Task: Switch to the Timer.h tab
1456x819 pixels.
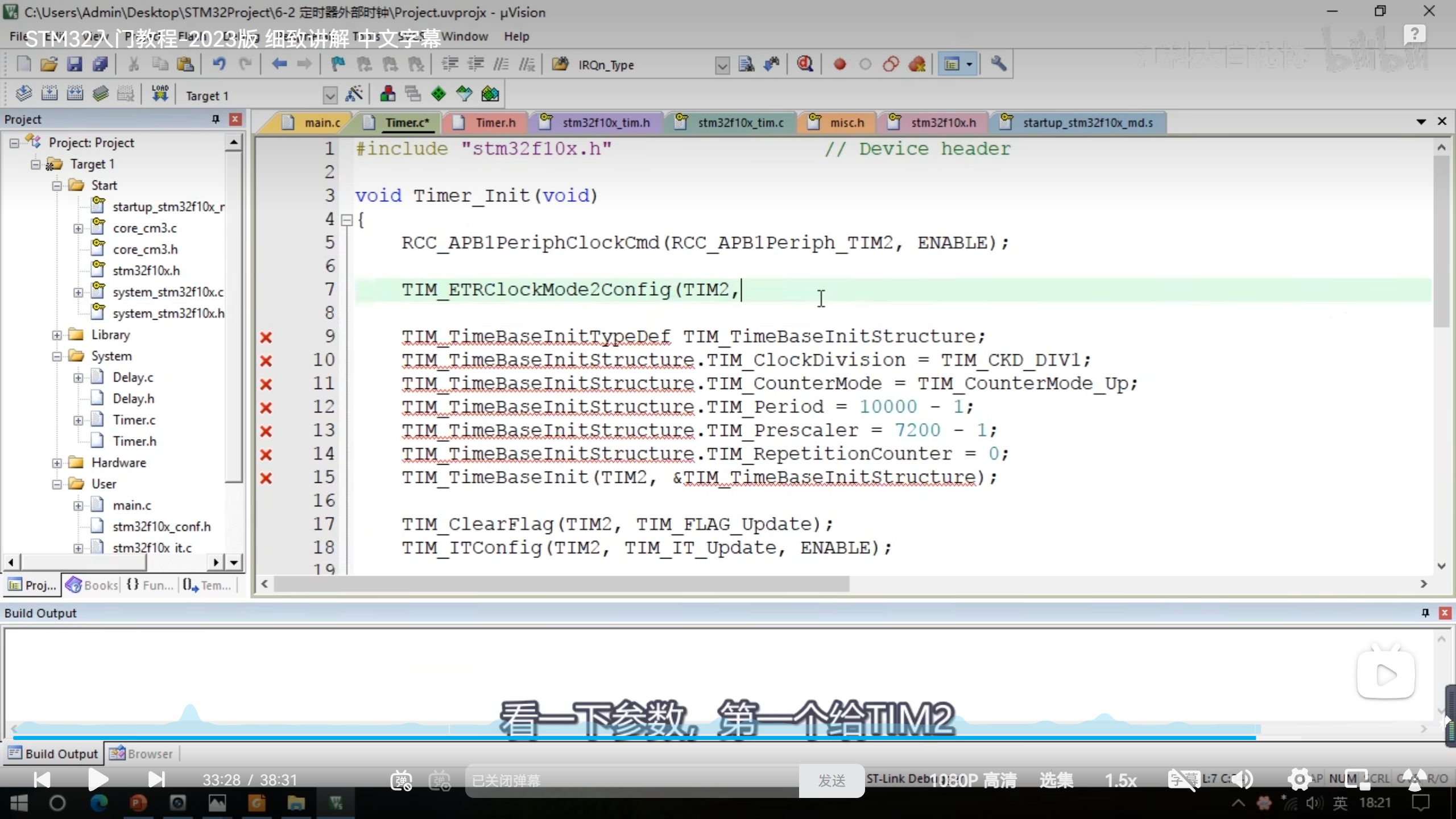Action: point(495,122)
